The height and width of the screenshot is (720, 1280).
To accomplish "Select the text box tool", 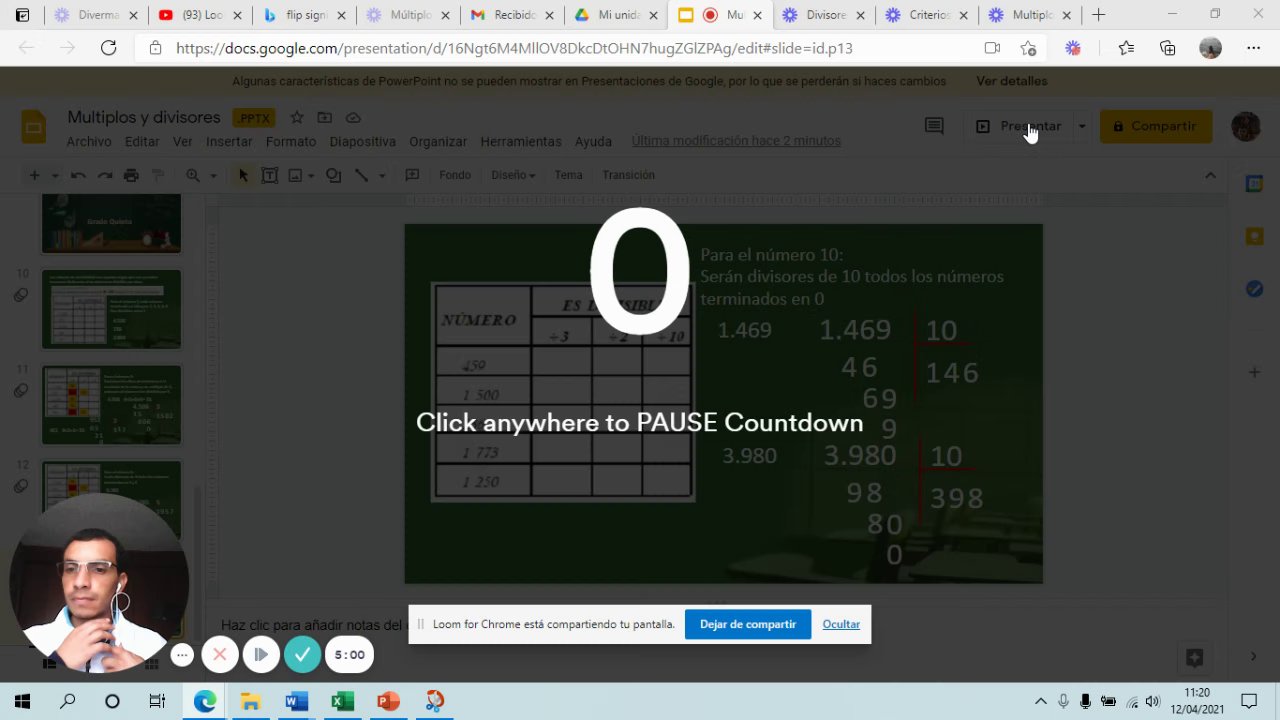I will click(269, 175).
